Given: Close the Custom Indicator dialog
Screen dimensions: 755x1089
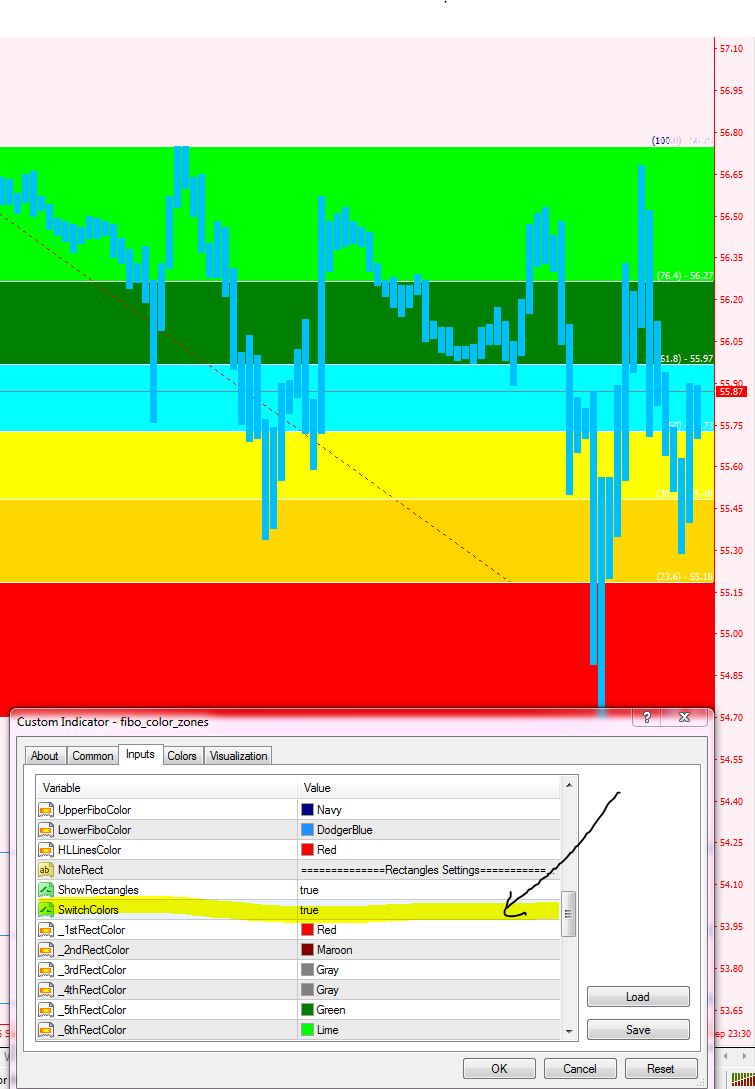Looking at the screenshot, I should point(684,717).
